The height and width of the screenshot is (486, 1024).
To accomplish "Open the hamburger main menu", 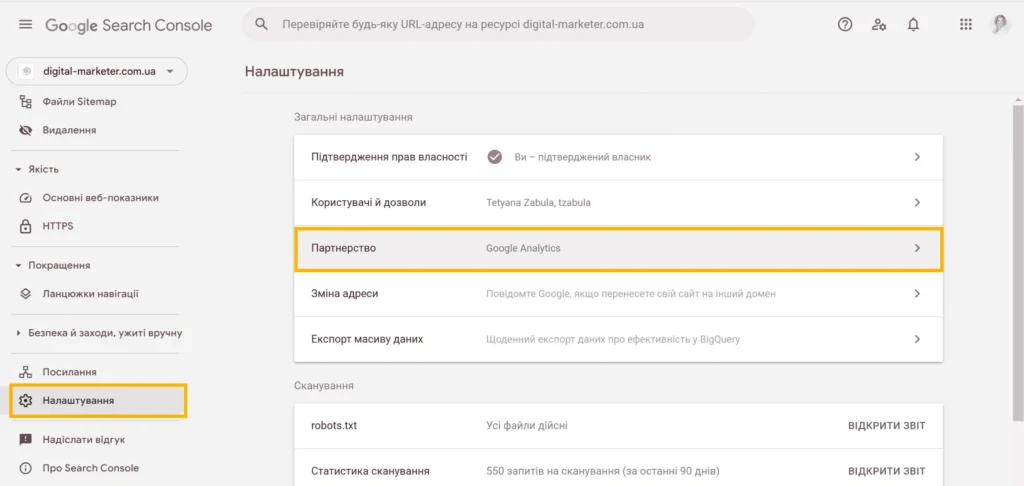I will [x=25, y=25].
